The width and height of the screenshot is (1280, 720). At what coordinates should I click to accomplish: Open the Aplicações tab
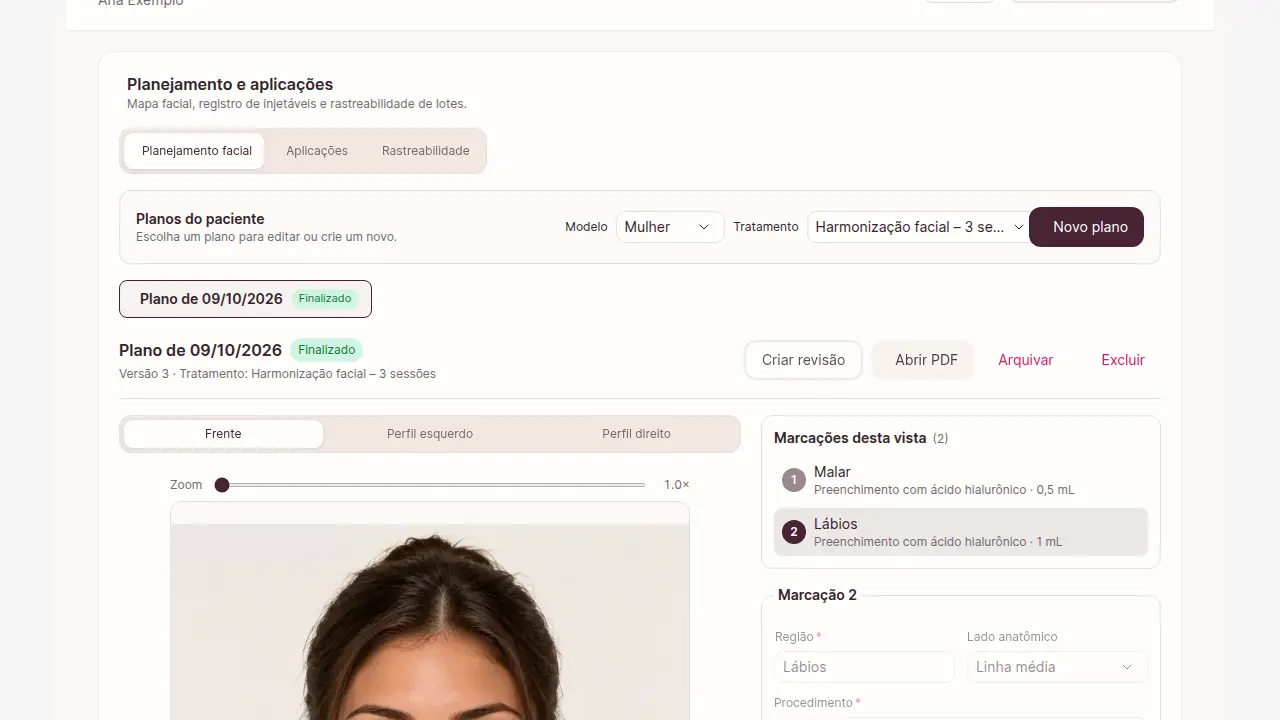coord(317,151)
